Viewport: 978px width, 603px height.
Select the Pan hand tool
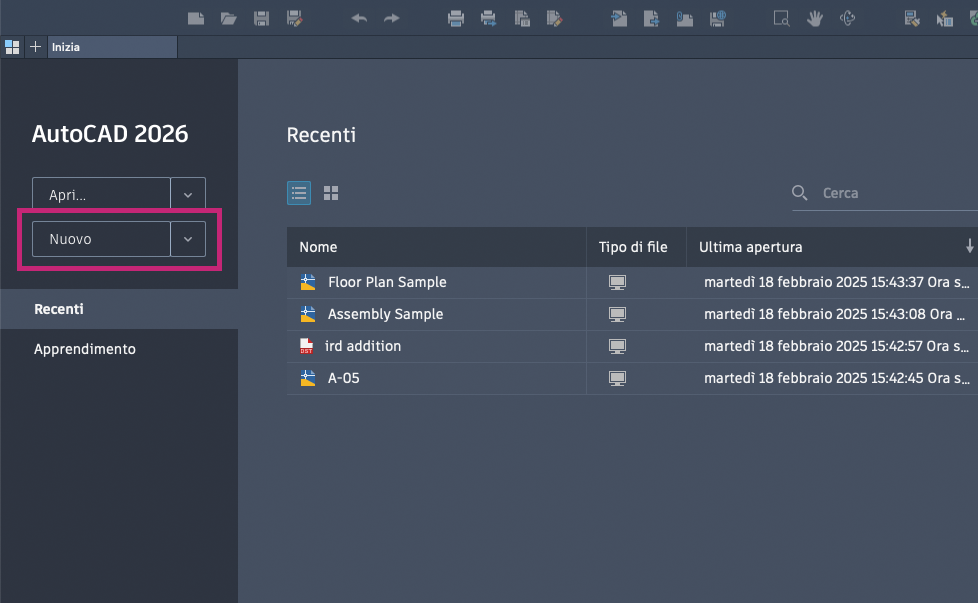815,19
